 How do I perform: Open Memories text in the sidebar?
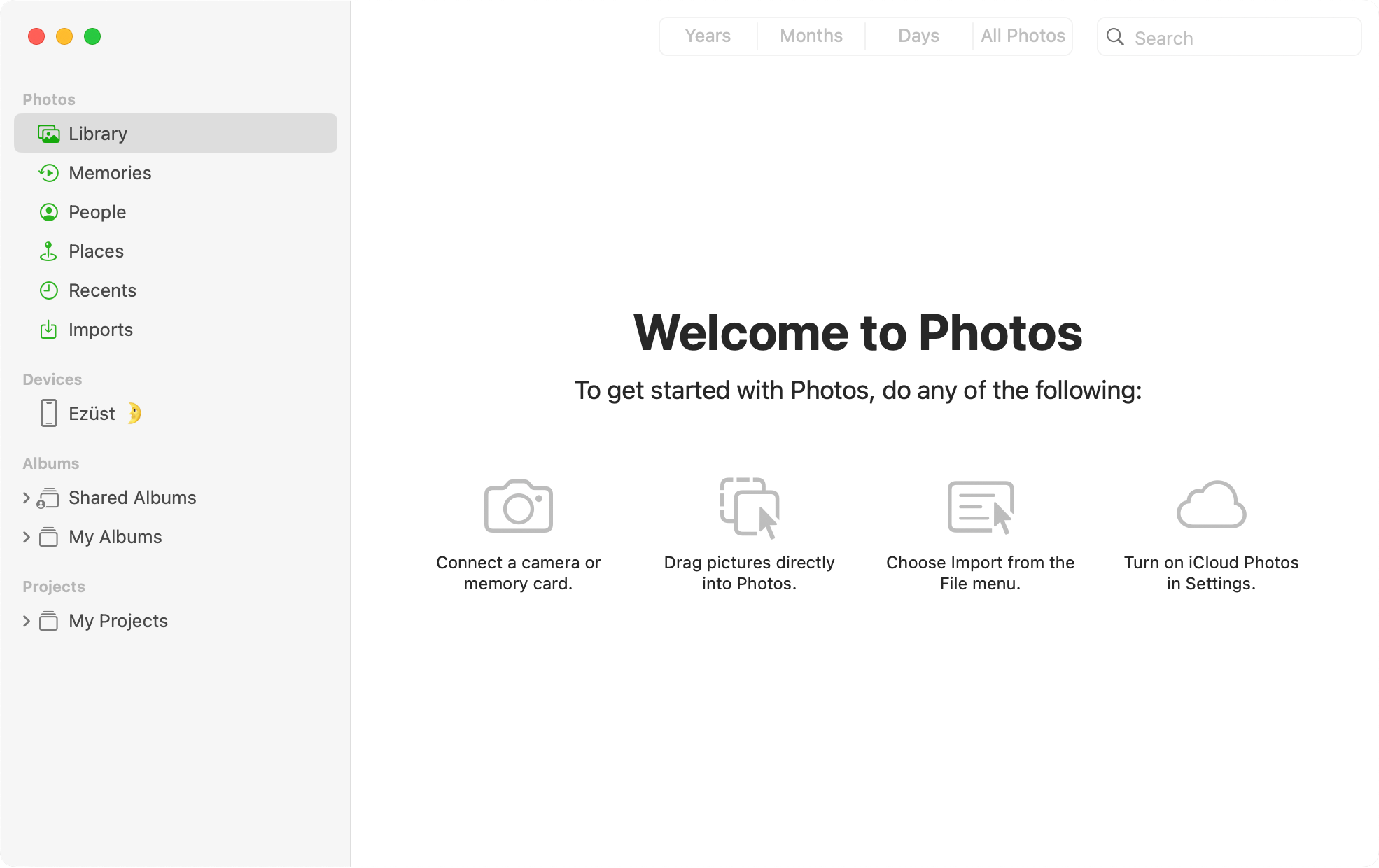(110, 173)
